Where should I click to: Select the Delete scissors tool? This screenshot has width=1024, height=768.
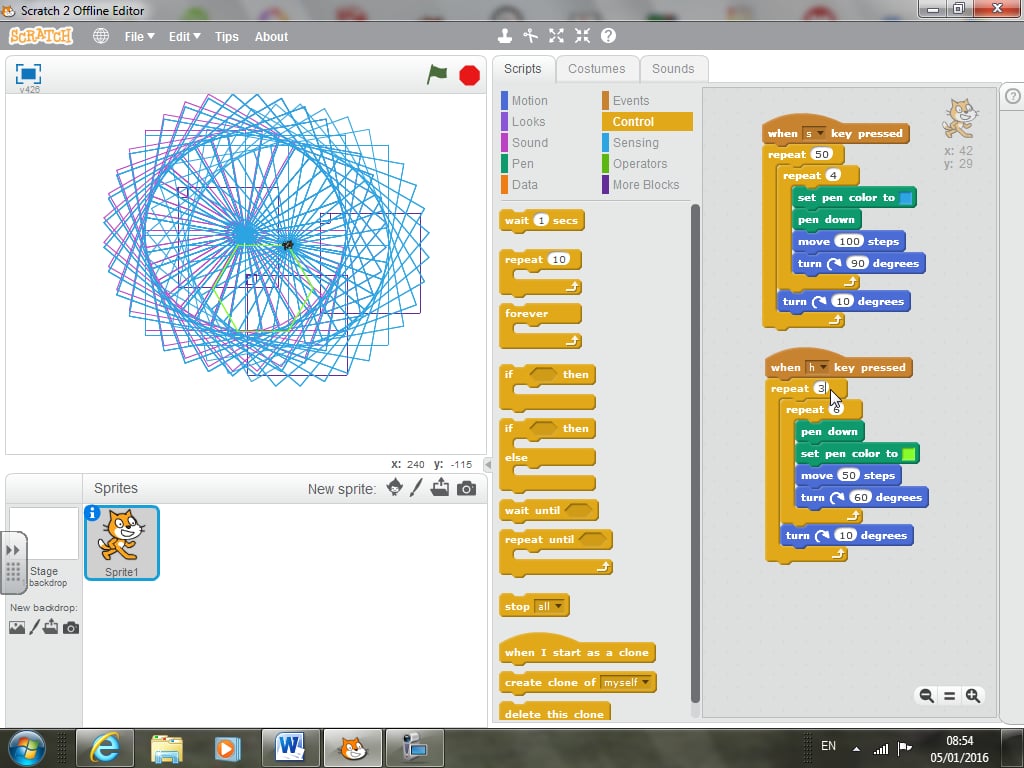pos(530,36)
